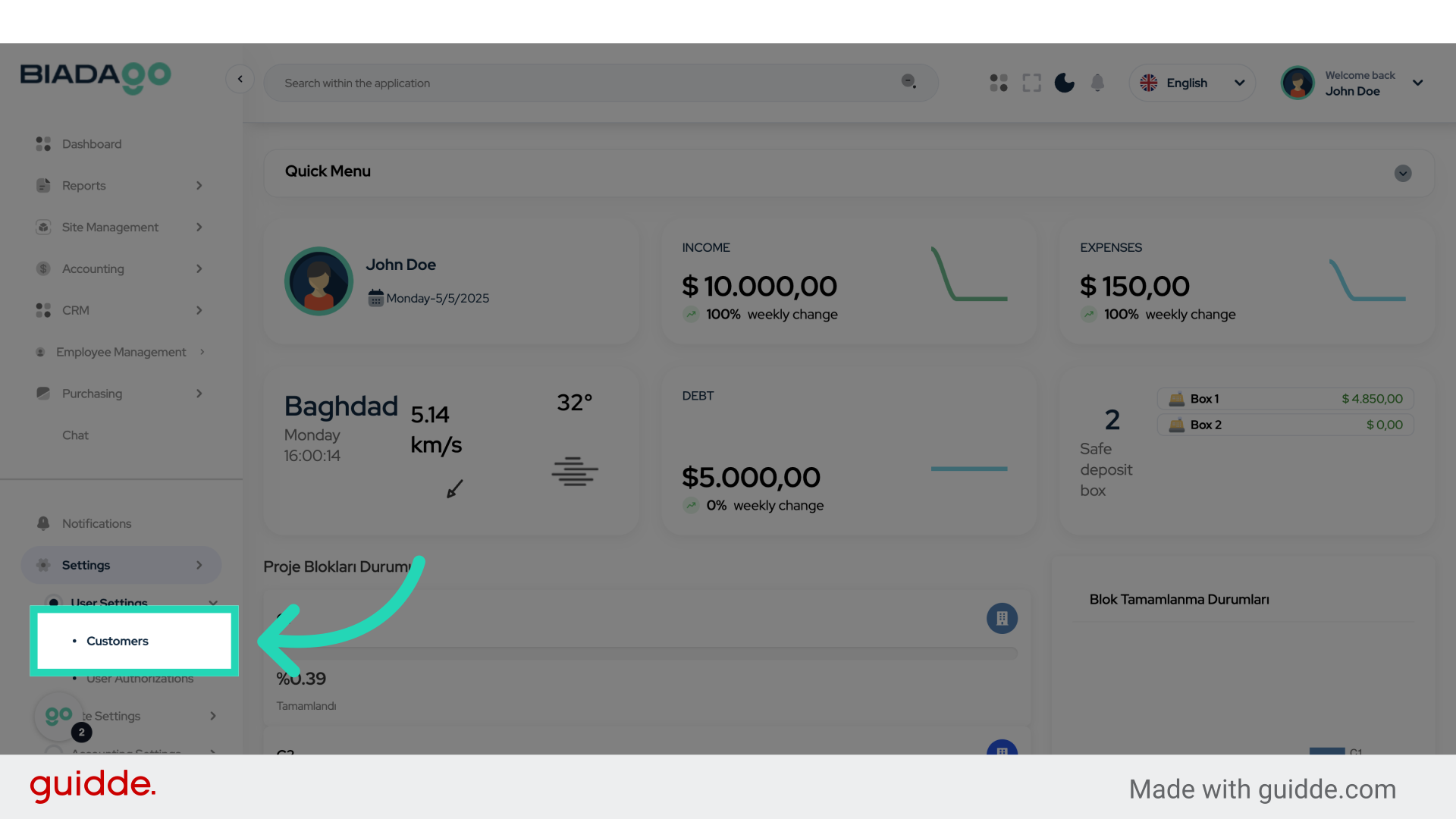Collapse sidebar with the back arrow button
The height and width of the screenshot is (819, 1456).
pyautogui.click(x=240, y=79)
